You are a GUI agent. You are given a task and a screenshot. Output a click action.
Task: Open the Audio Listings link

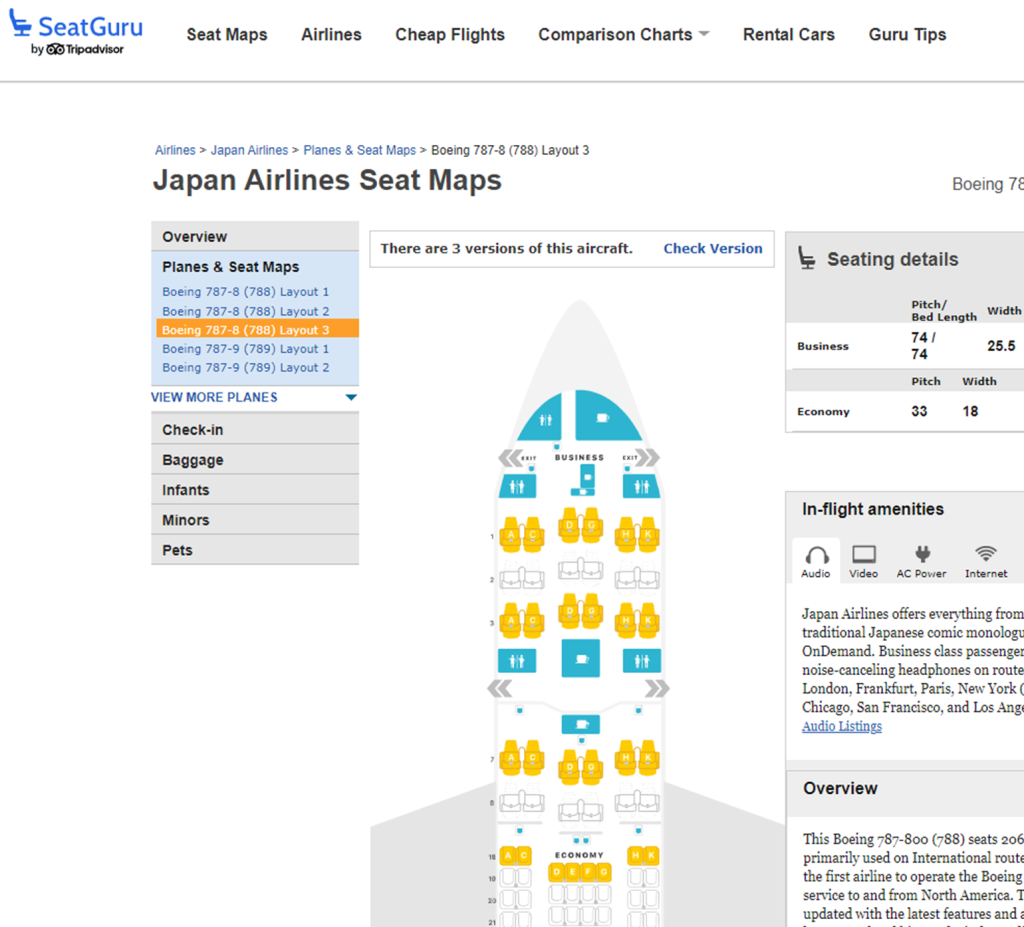tap(841, 726)
